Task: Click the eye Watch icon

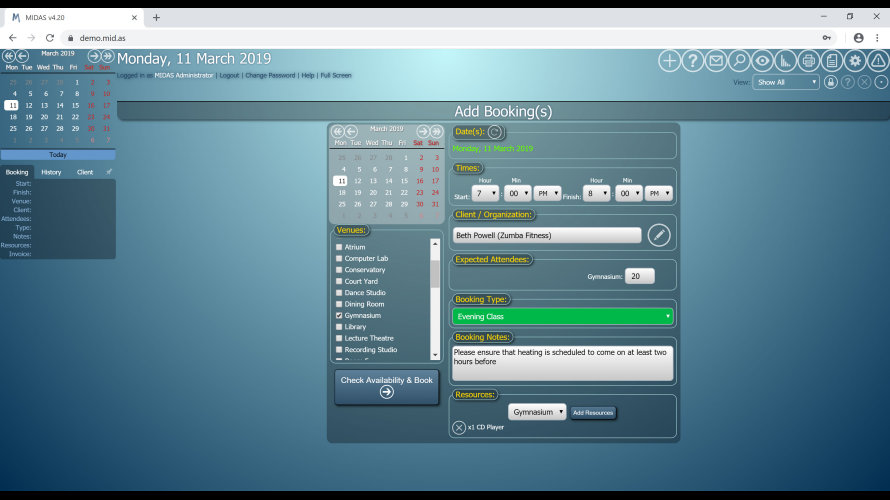Action: pos(762,61)
